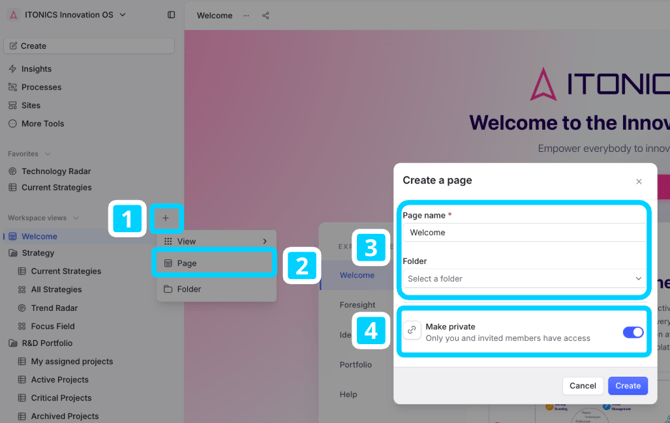
Task: Select the Portfolio tab in page navigation
Action: 356,365
